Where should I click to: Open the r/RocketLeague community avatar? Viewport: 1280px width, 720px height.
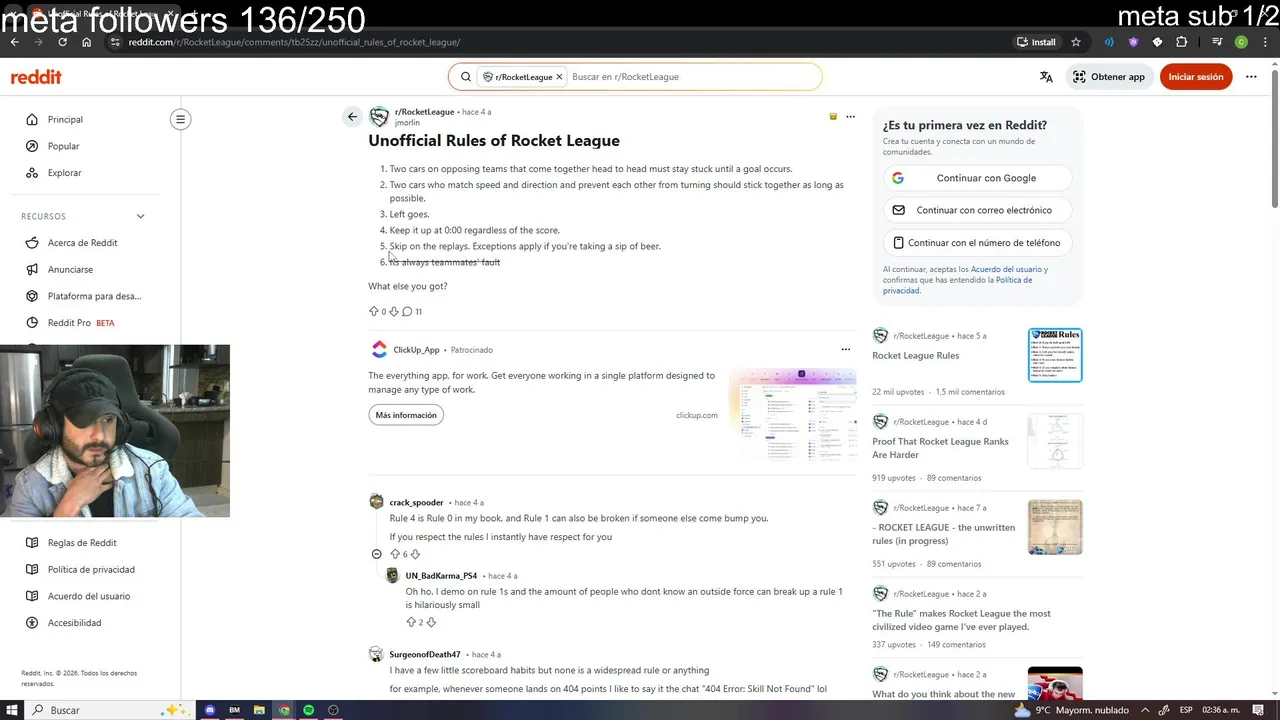[x=379, y=117]
